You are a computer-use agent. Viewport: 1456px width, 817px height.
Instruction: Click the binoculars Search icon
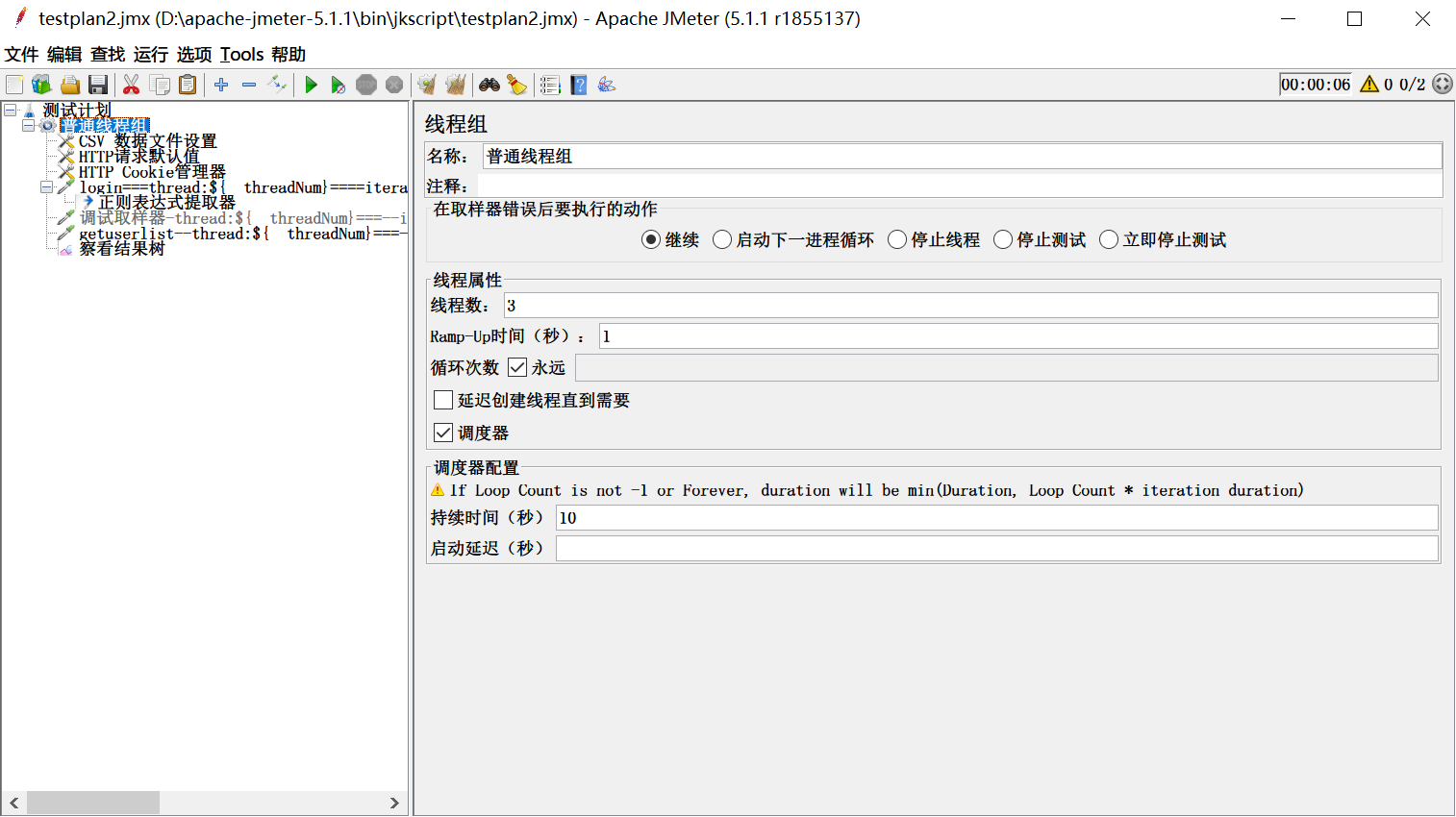[490, 86]
